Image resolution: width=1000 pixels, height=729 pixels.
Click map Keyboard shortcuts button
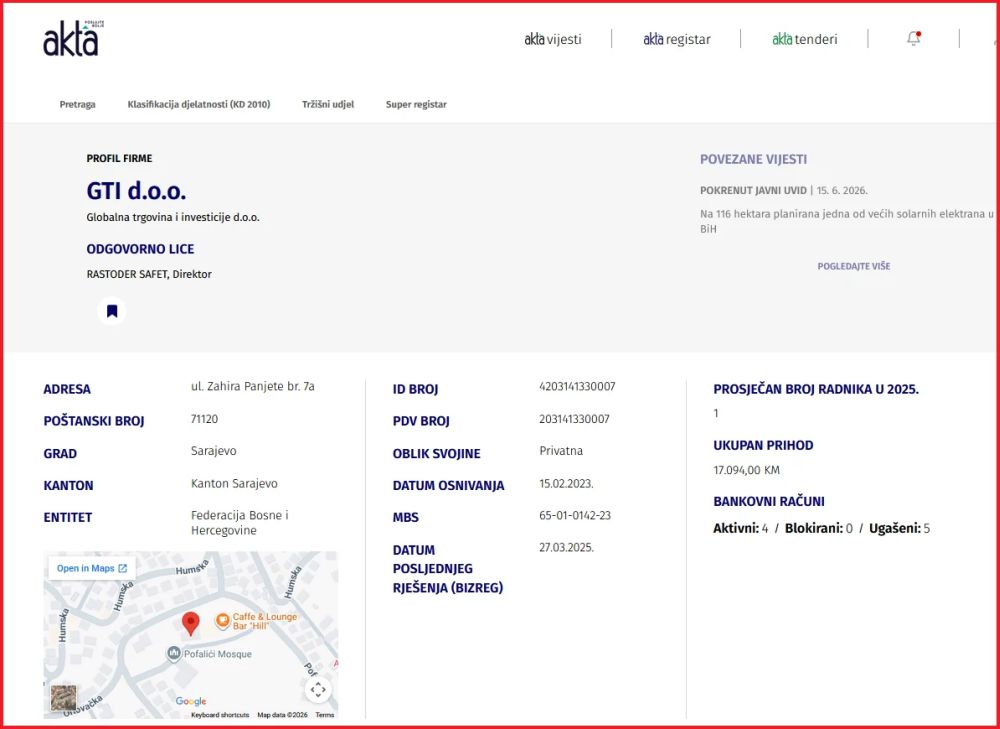click(220, 715)
